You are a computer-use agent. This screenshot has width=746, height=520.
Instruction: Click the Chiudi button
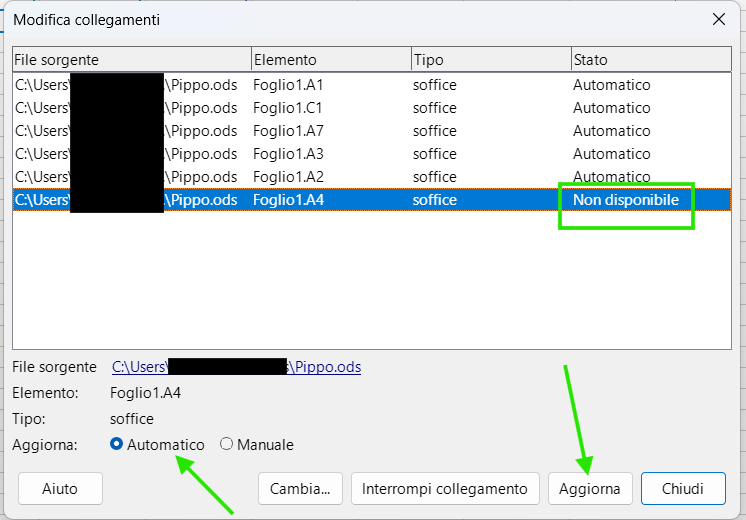683,489
